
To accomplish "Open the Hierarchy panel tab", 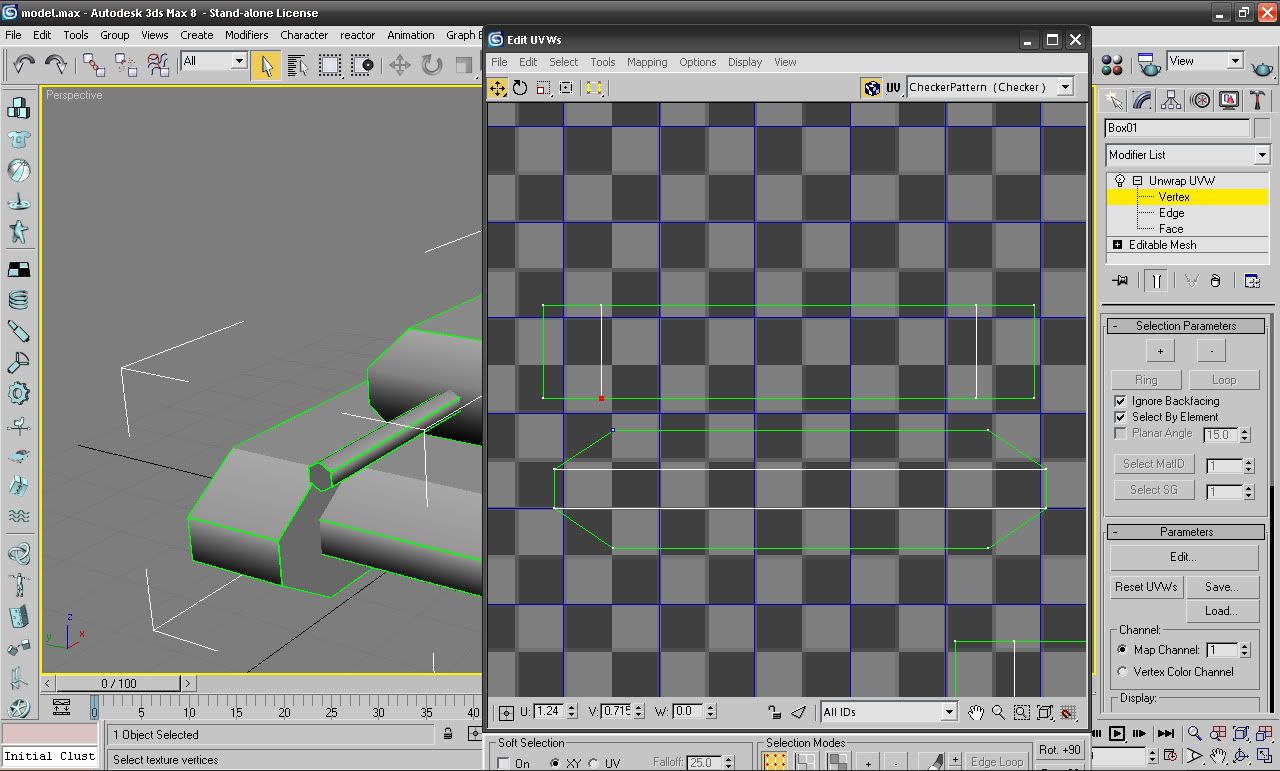I will [1170, 100].
